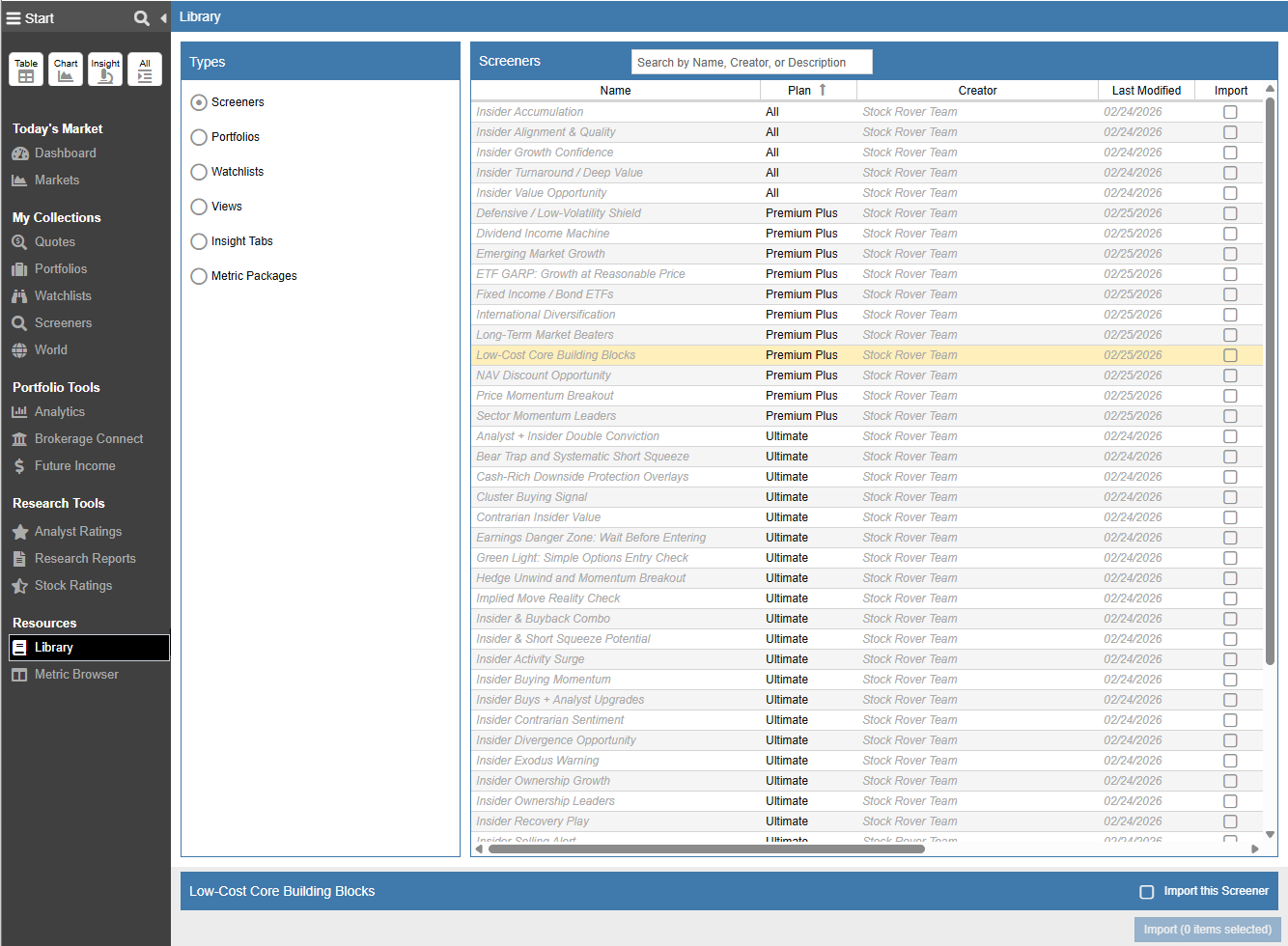Select the Portfolios type radio button
This screenshot has height=946, width=1288.
click(199, 137)
